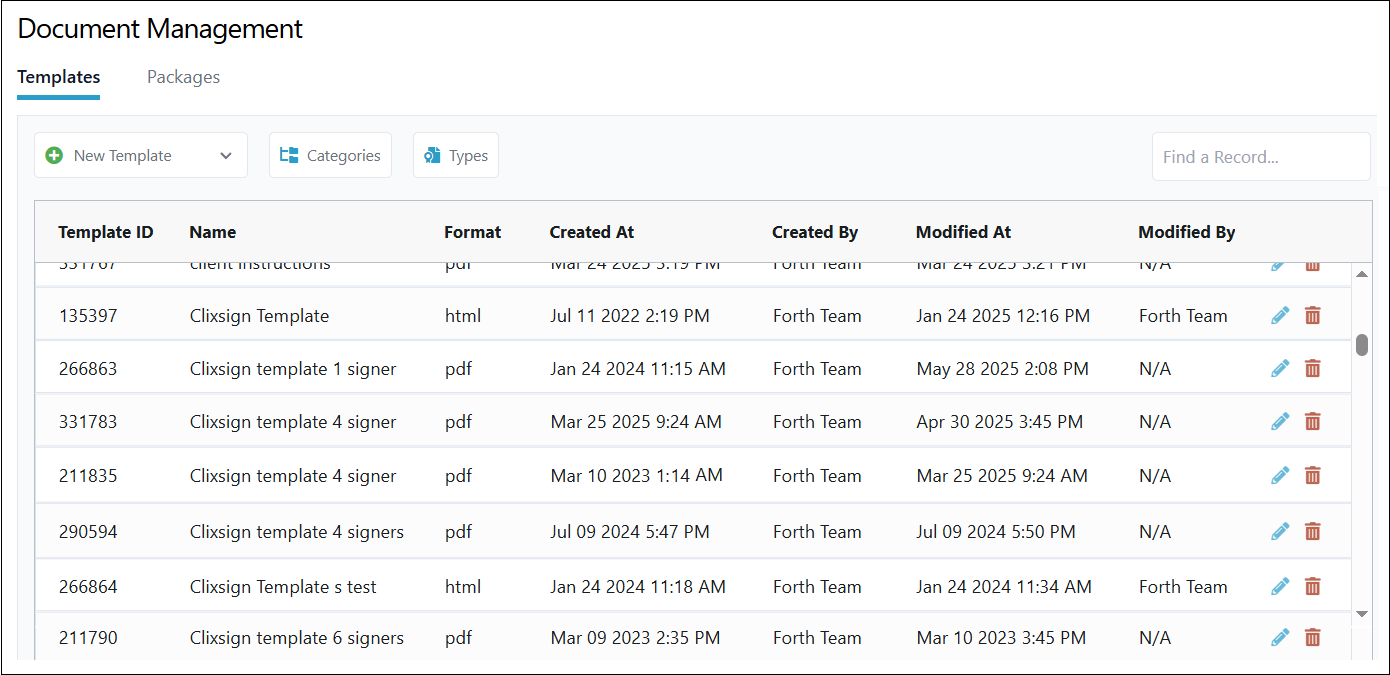Click the green plus New Template icon
The image size is (1390, 675).
pyautogui.click(x=55, y=156)
